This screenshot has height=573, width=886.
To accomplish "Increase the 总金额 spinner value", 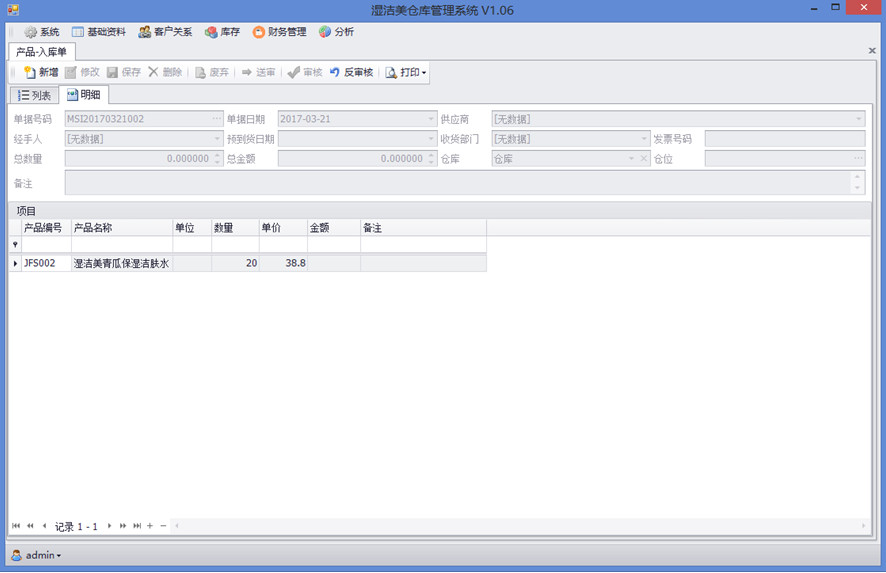I will (x=431, y=155).
